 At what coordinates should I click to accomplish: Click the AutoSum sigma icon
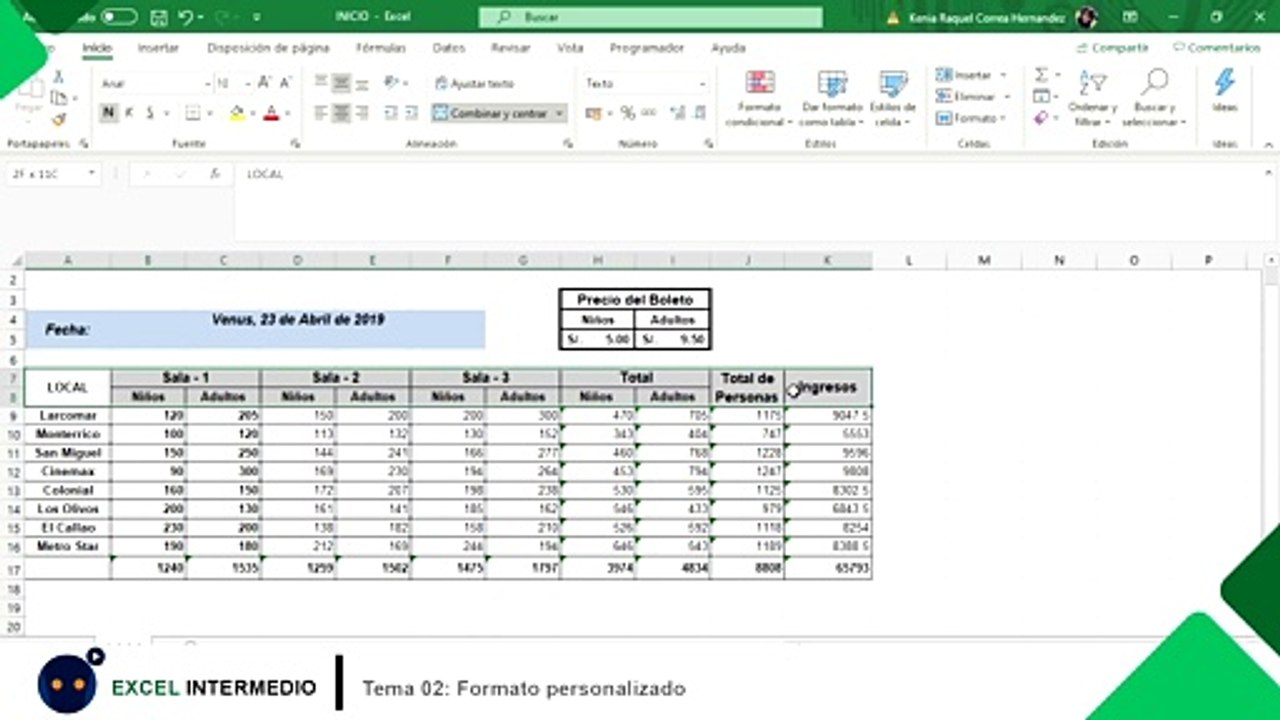click(1041, 75)
